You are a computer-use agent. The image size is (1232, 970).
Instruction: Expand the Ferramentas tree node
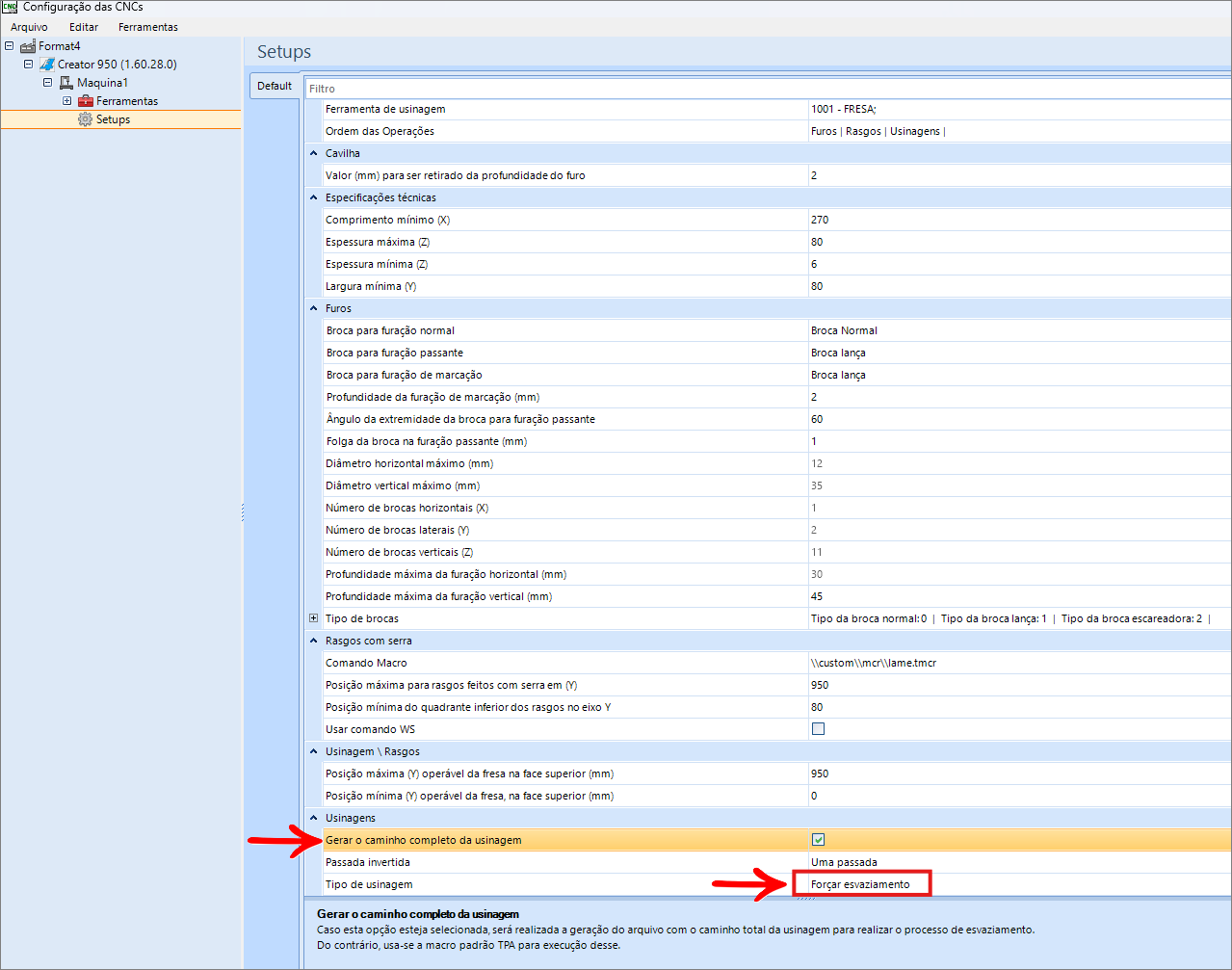[66, 101]
